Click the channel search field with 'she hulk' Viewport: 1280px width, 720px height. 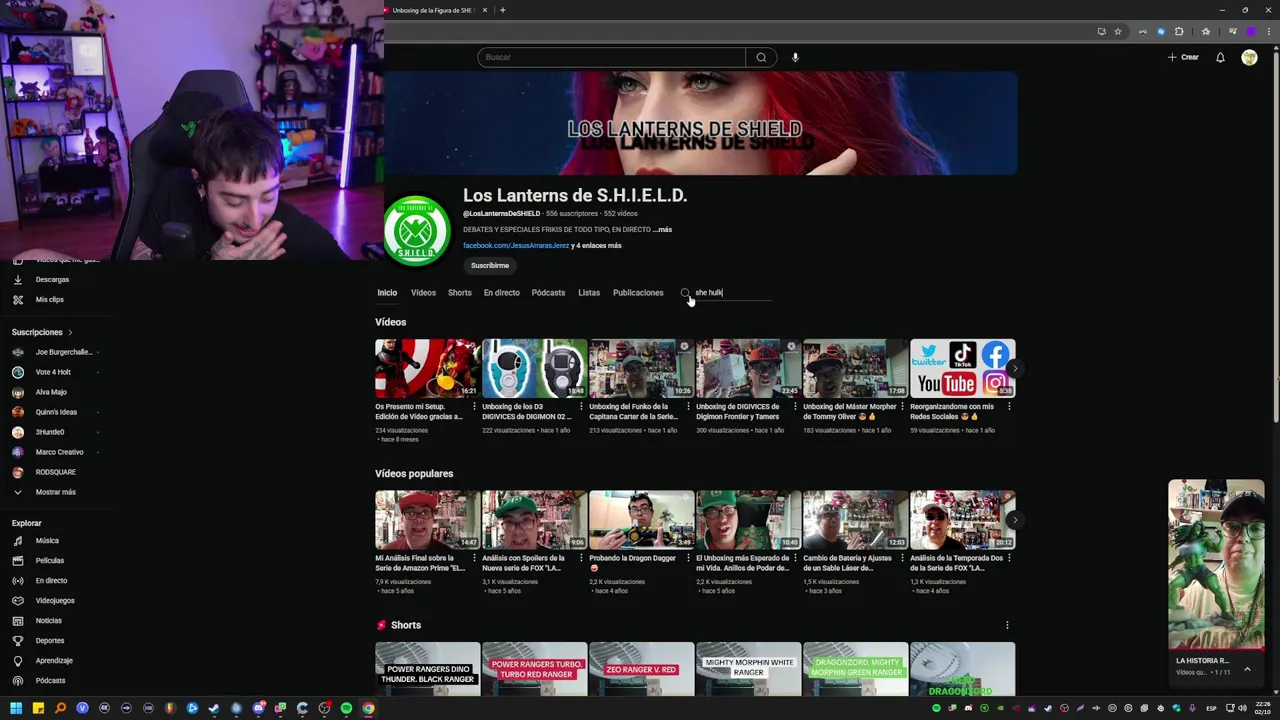tap(732, 293)
